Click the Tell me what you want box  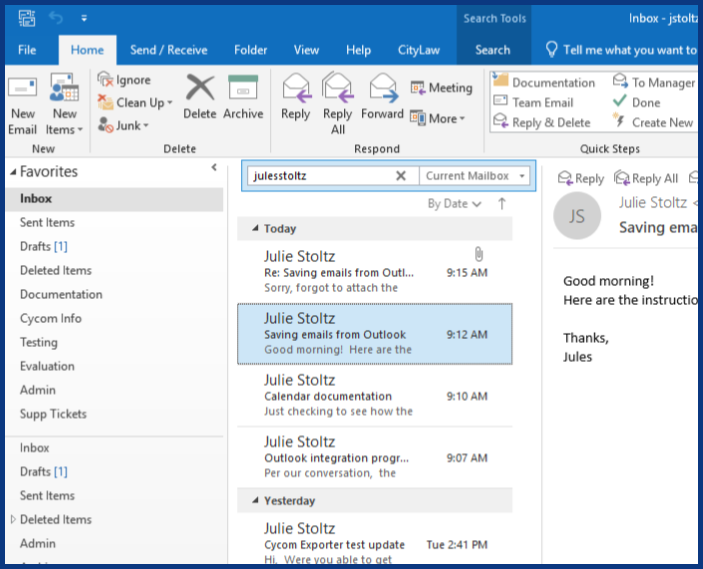[x=621, y=50]
